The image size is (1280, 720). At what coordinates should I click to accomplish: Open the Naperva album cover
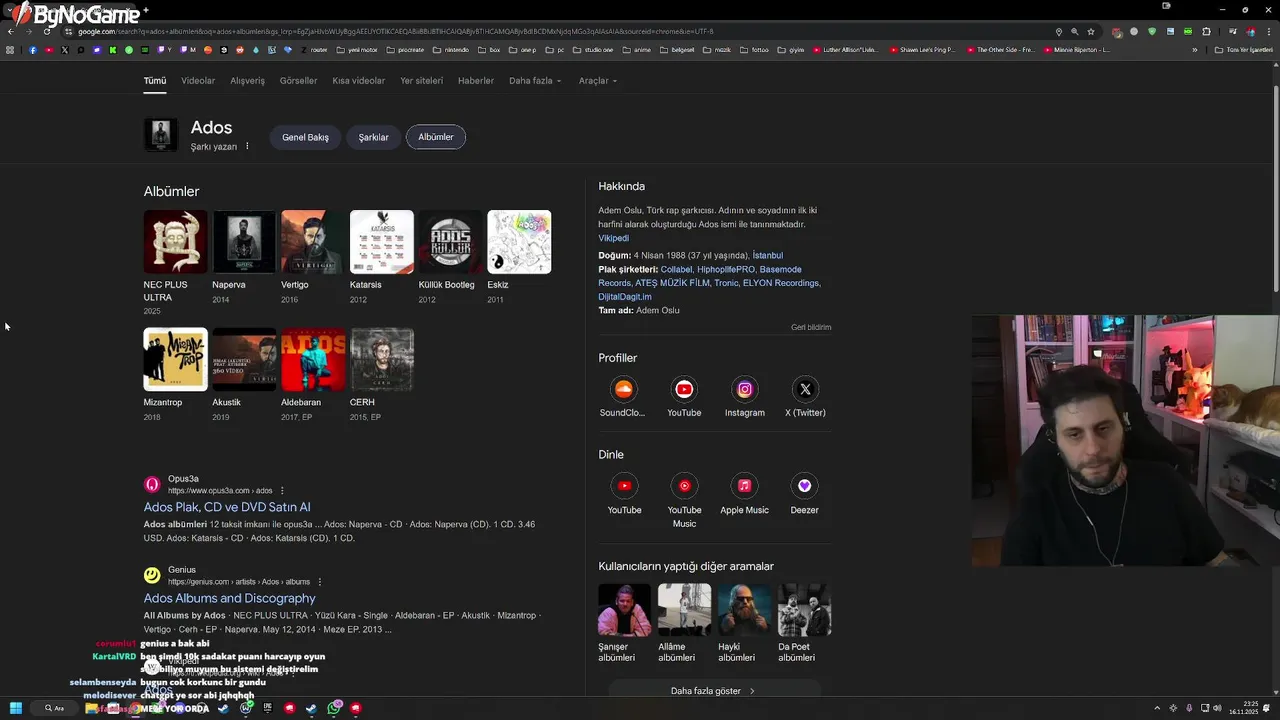click(244, 242)
